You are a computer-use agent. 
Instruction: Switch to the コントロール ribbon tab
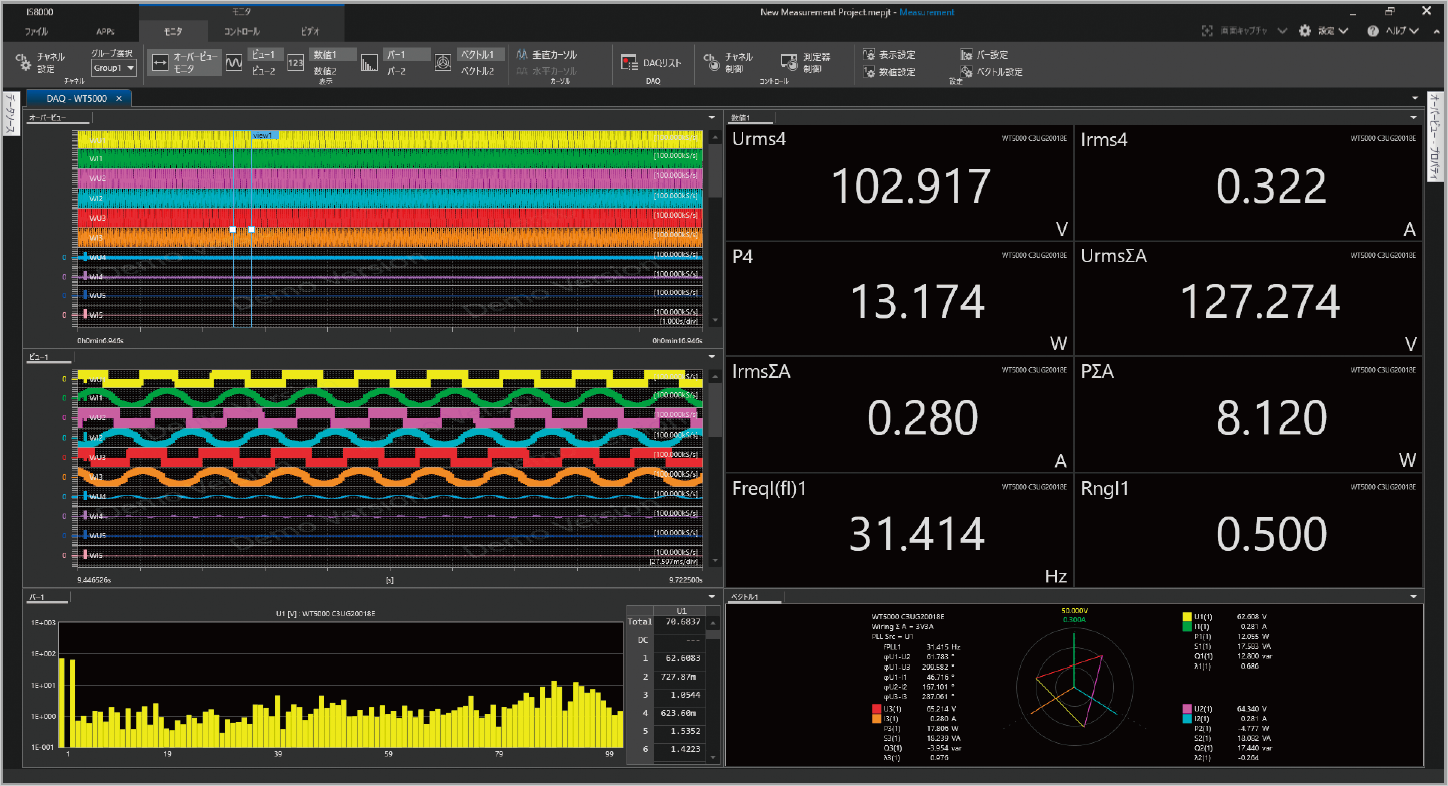tap(242, 31)
